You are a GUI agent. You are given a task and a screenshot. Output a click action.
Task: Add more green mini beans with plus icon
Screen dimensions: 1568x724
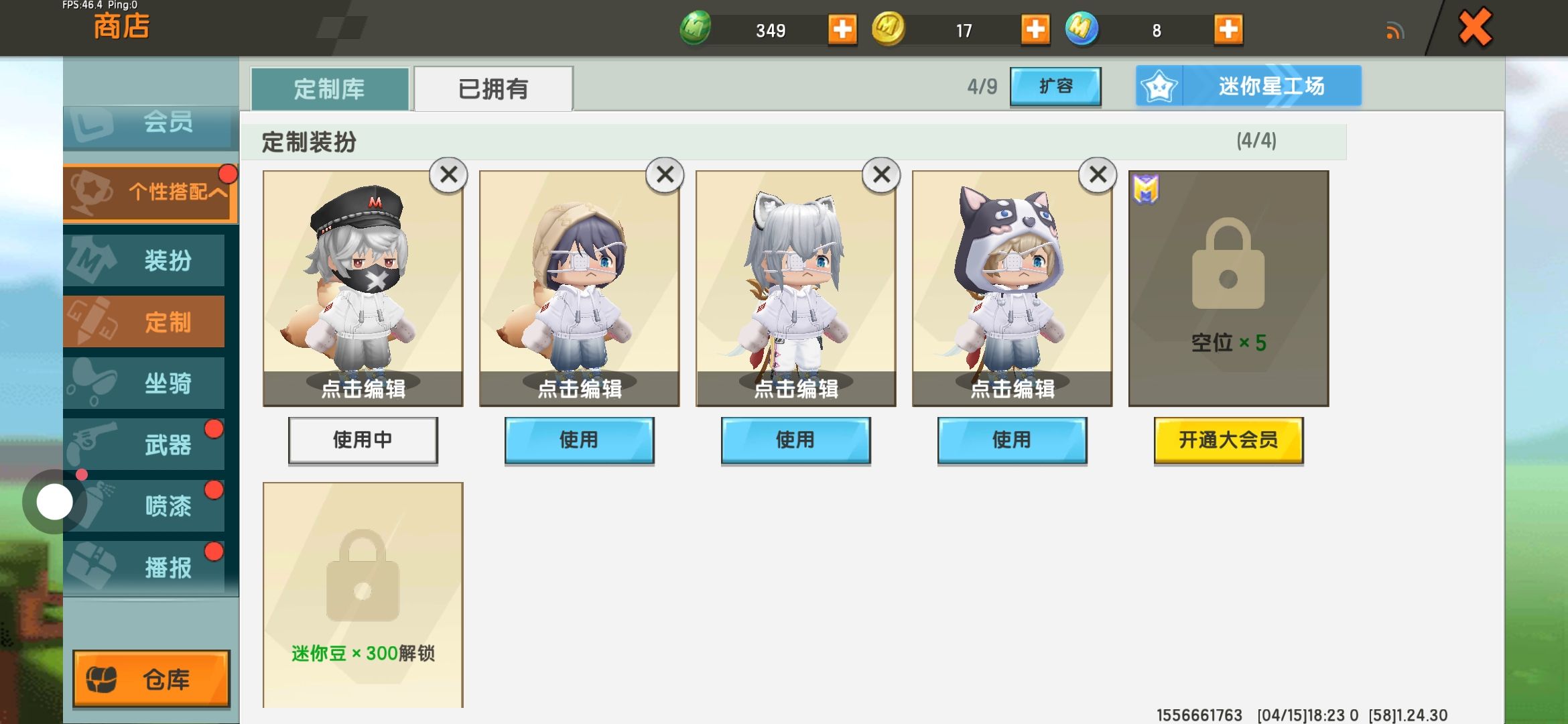click(x=842, y=29)
